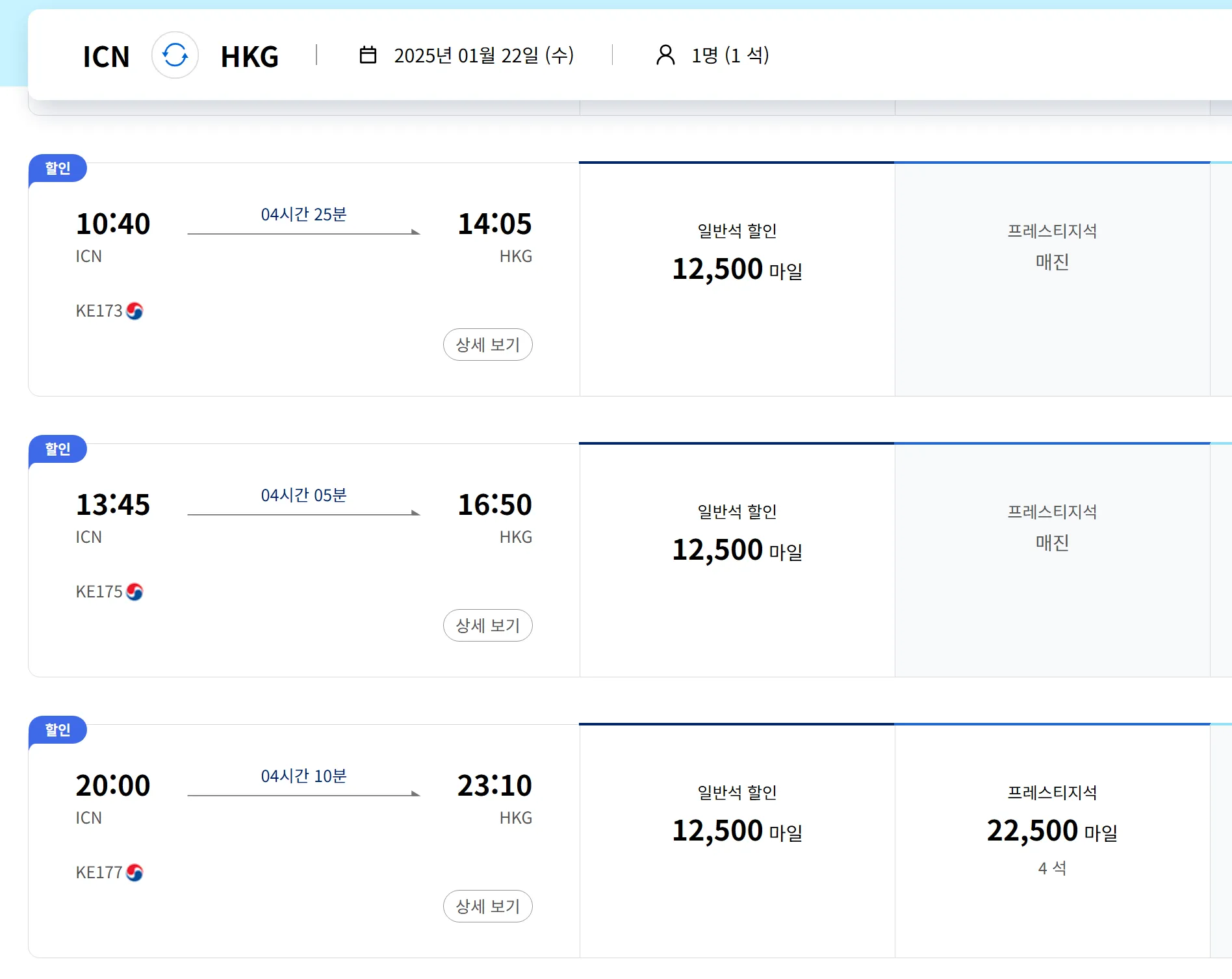Screen dimensions: 1232x979
Task: Swap departure and arrival airports
Action: tap(175, 55)
